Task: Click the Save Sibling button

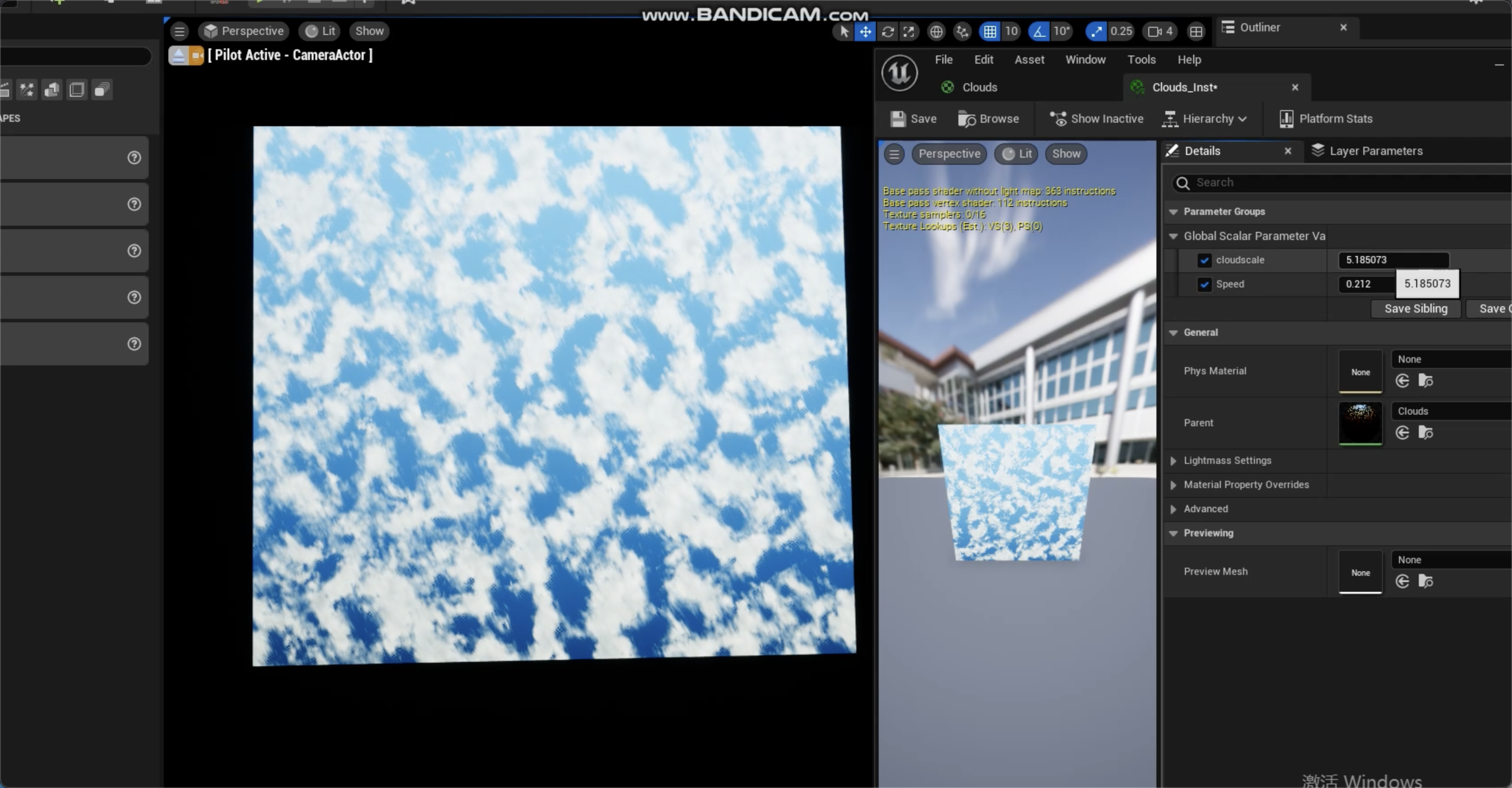Action: pos(1415,308)
